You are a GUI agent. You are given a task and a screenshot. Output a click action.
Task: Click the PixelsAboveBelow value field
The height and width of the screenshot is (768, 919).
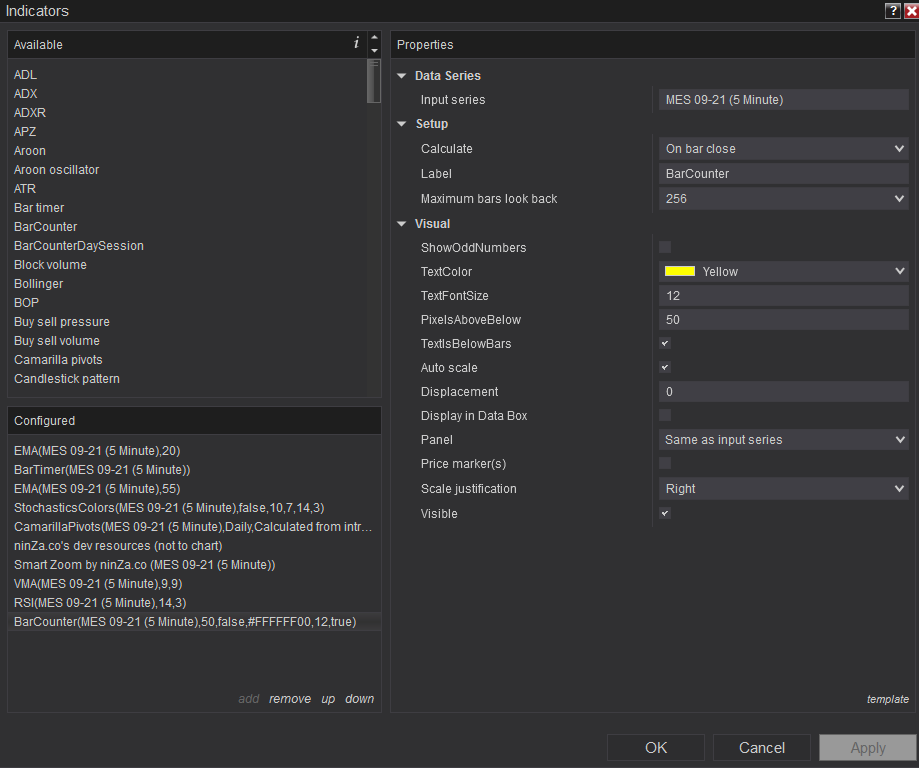[783, 320]
